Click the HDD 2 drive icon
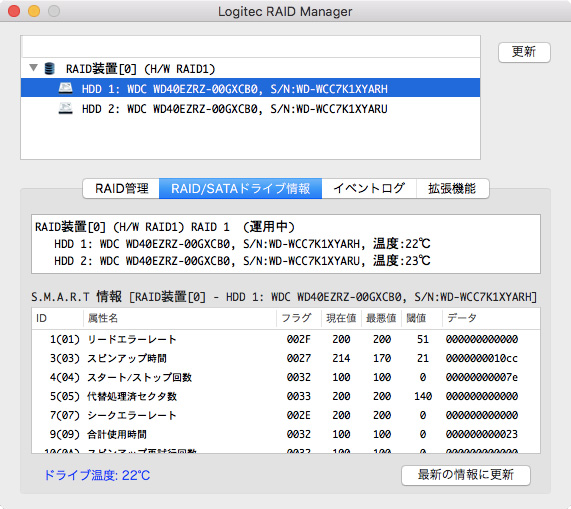571x509 pixels. 66,108
